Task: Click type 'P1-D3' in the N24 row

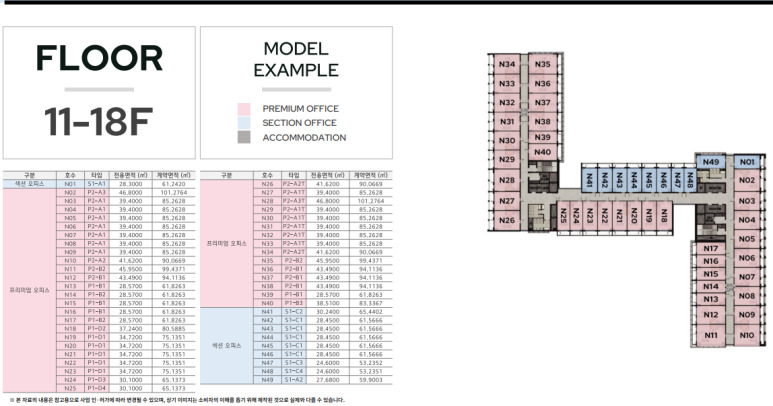Action: point(97,380)
